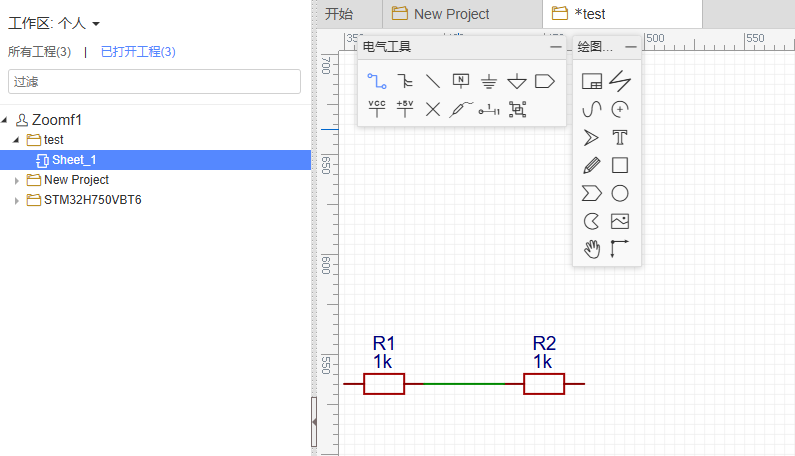Select the Net Label tool

(461, 81)
